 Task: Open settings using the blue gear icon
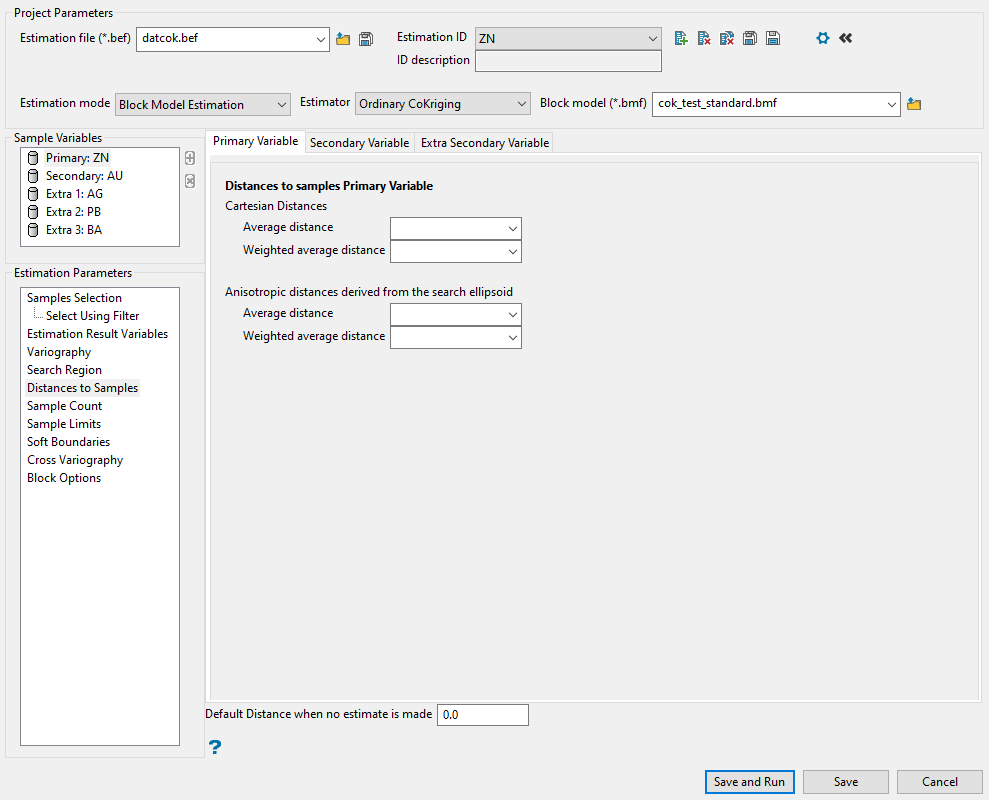(823, 38)
